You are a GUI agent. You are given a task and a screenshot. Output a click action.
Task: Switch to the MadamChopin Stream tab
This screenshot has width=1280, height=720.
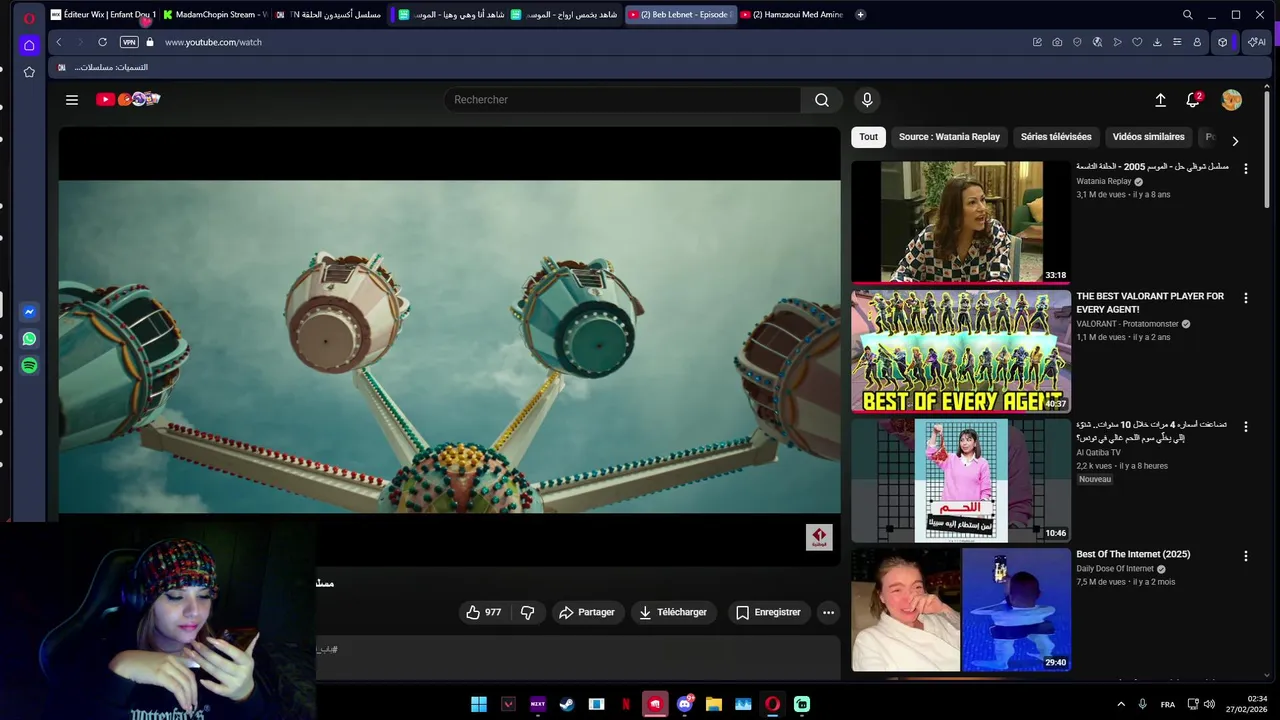click(x=215, y=15)
